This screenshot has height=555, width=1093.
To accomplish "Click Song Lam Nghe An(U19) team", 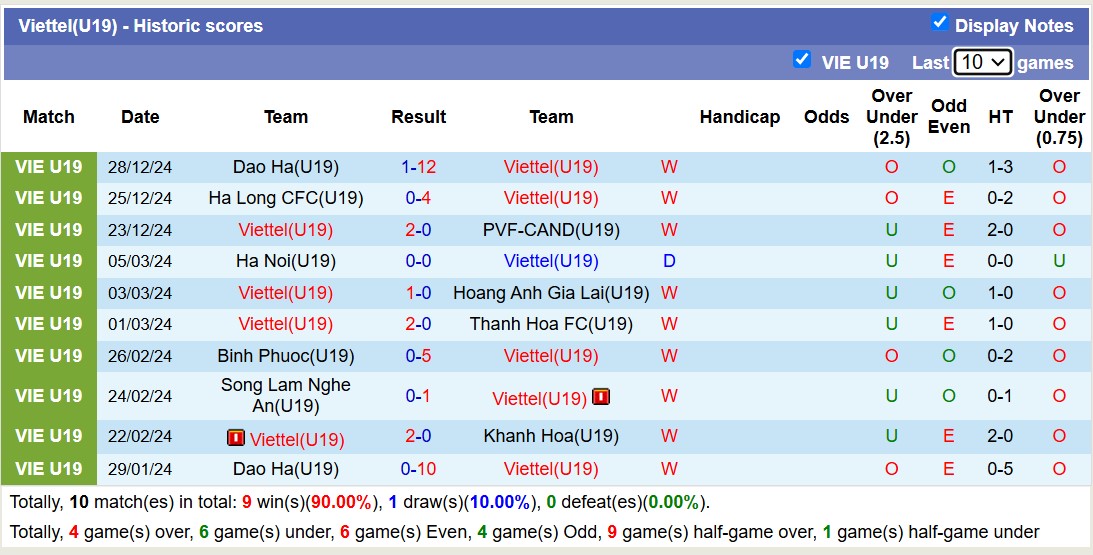I will (285, 396).
